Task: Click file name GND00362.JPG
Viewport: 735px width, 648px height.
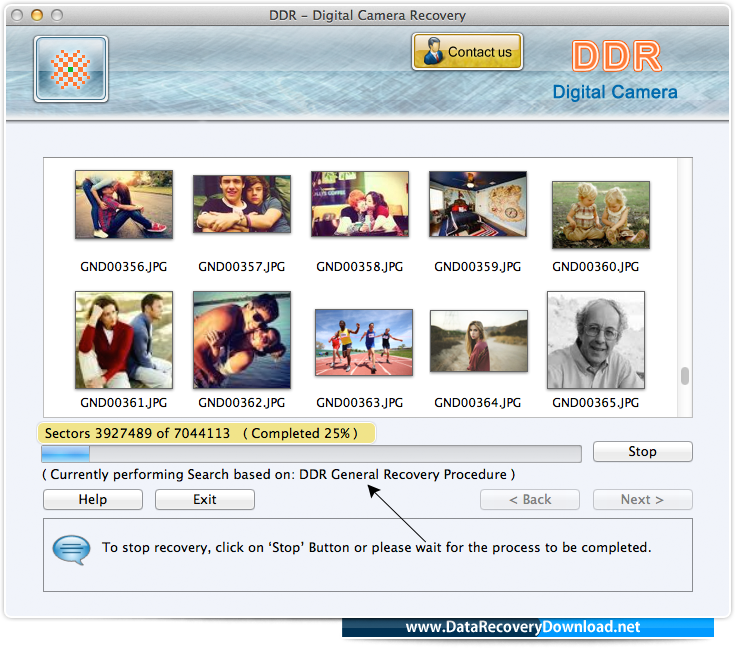Action: click(x=242, y=403)
